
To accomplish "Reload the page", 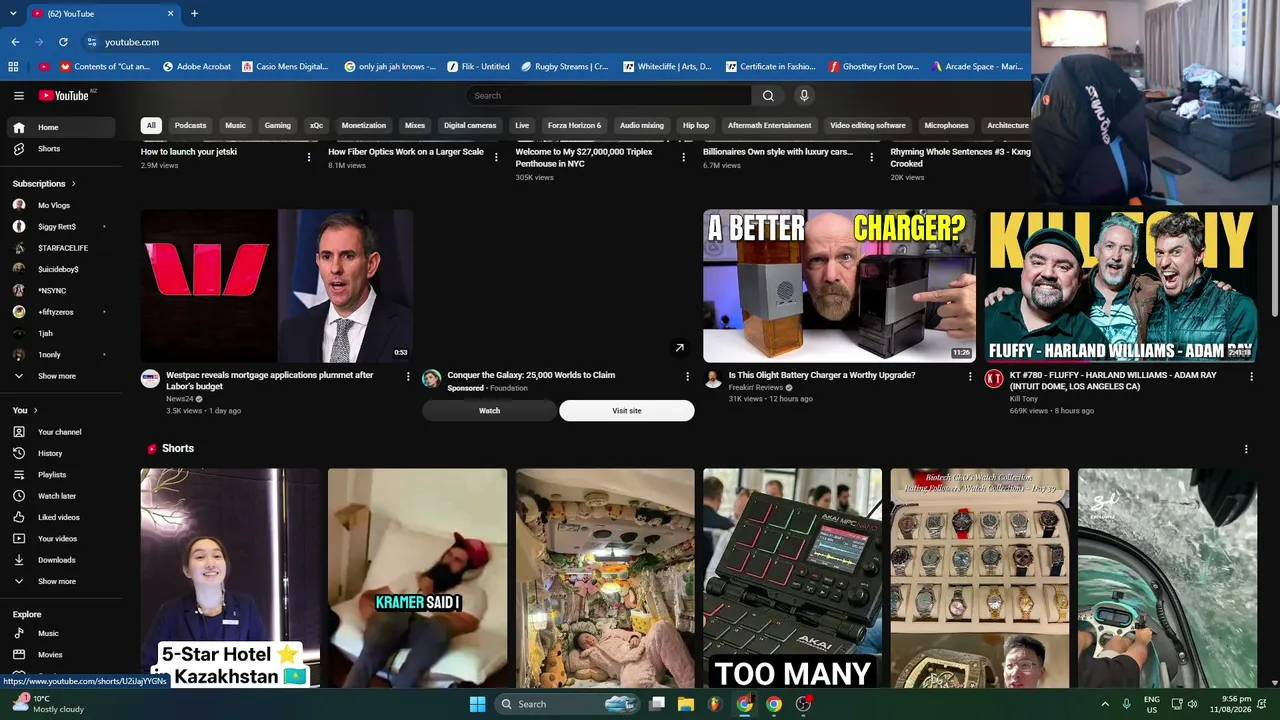I will point(63,42).
